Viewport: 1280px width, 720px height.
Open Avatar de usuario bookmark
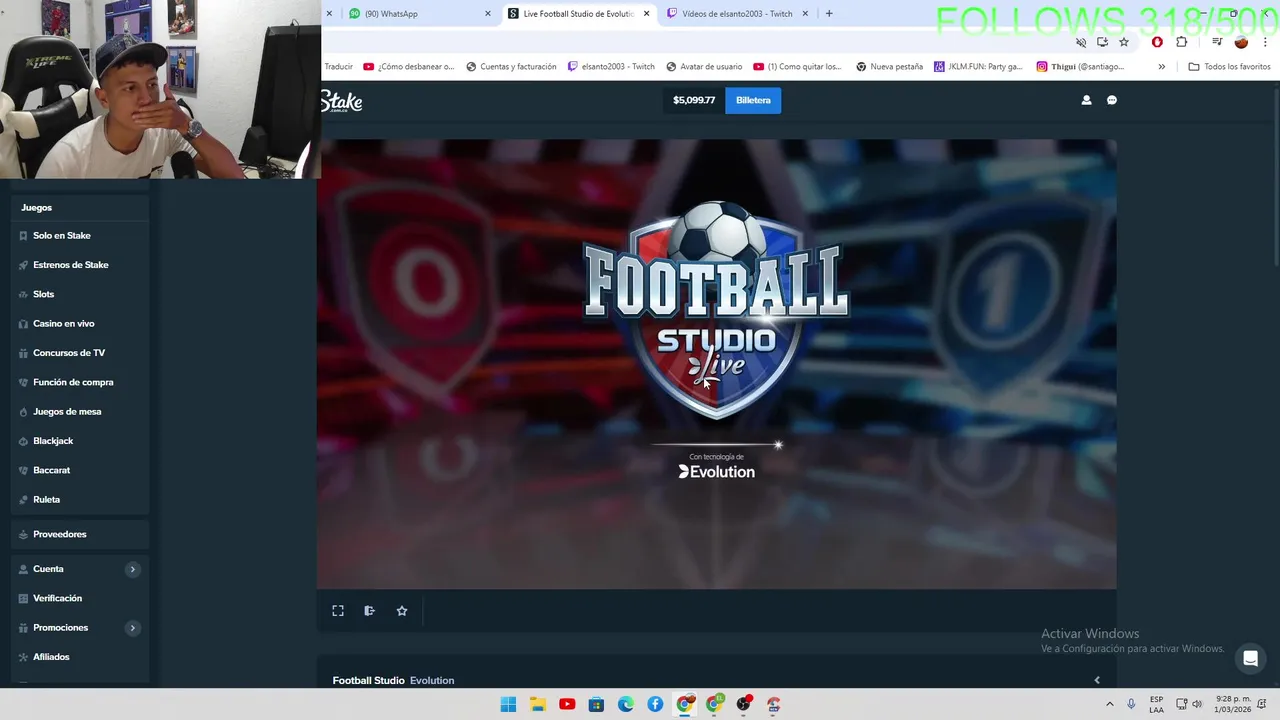click(x=704, y=67)
